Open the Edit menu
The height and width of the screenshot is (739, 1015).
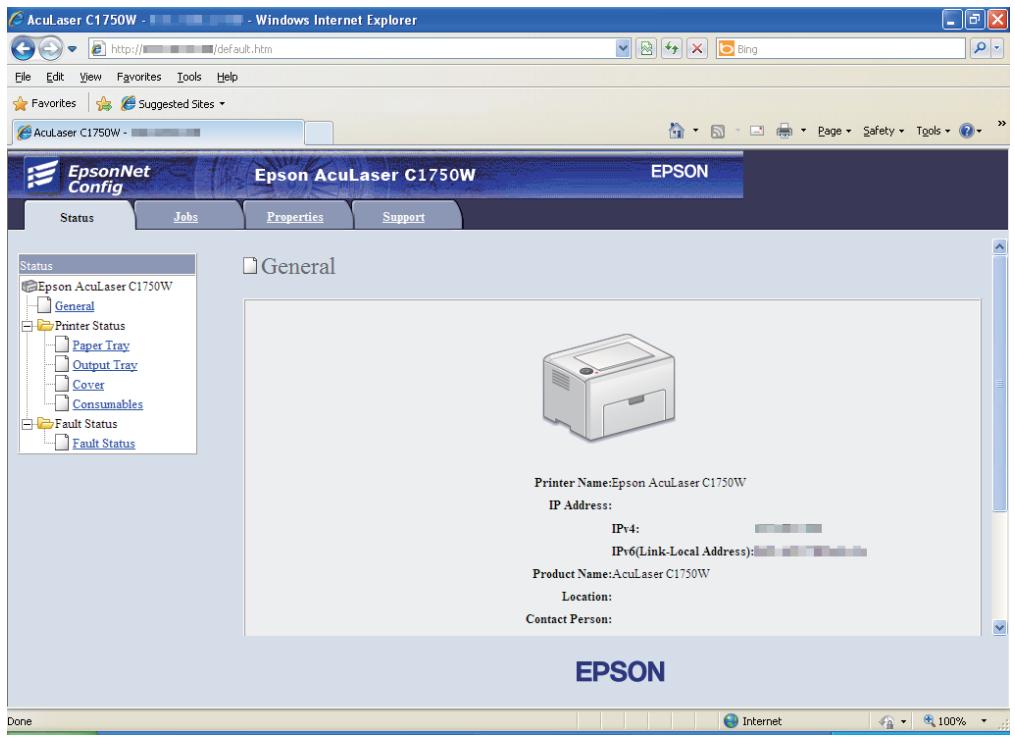tap(55, 77)
